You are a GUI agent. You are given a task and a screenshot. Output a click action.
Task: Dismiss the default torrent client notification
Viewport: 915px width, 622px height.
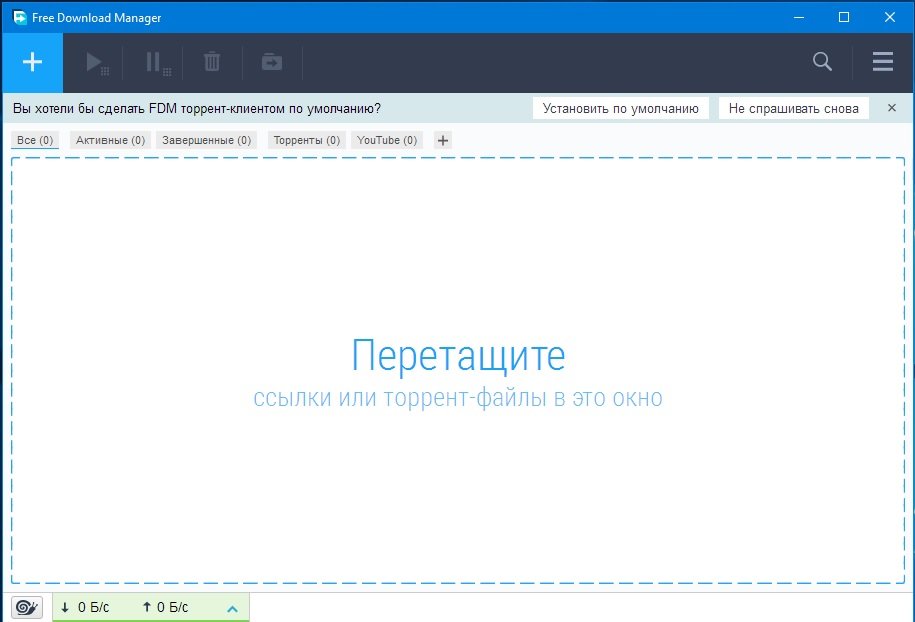[x=892, y=108]
